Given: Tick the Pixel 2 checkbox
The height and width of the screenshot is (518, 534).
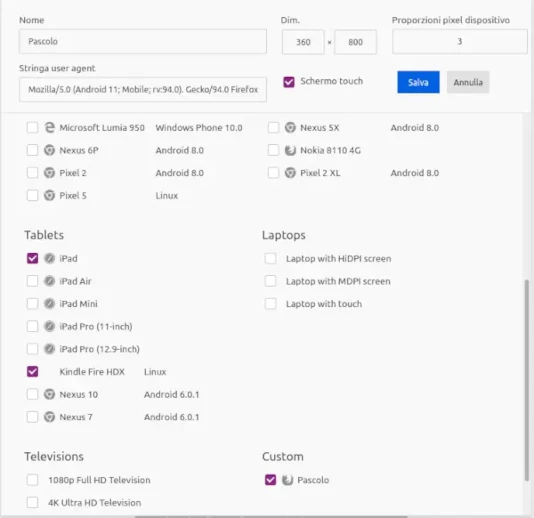Looking at the screenshot, I should click(32, 173).
